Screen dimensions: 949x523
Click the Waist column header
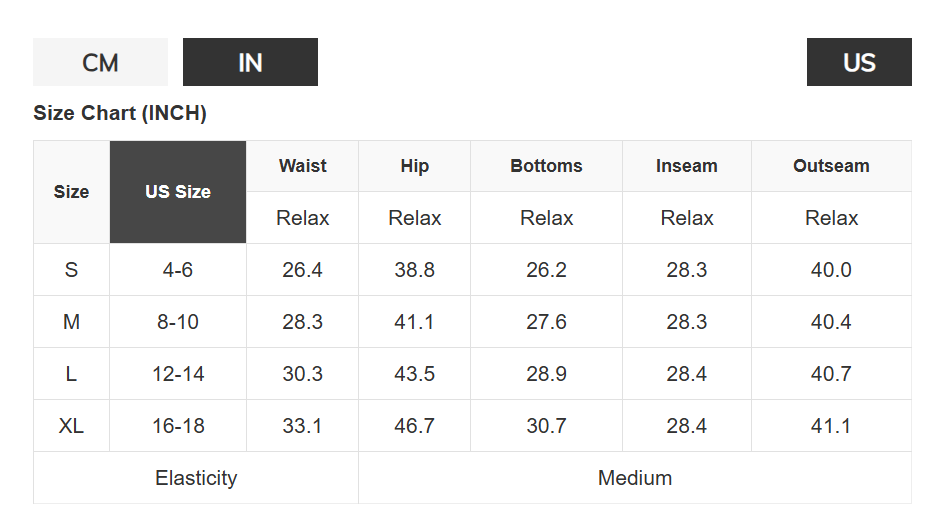[x=302, y=166]
